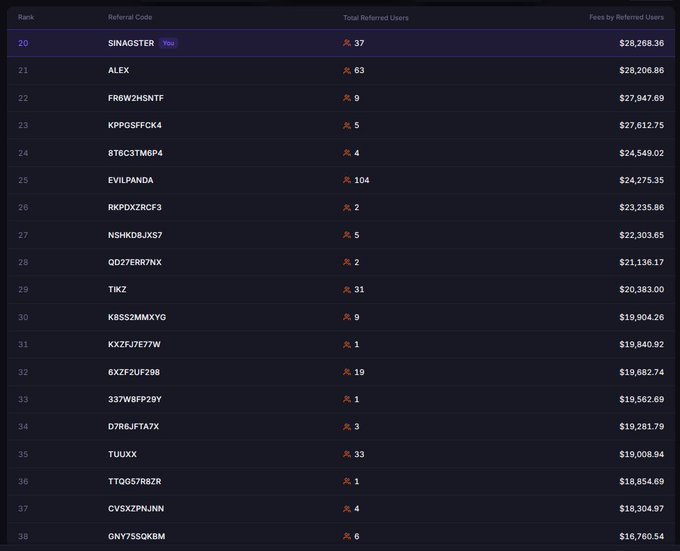Click the users icon in D7R6JFTA7X row

click(347, 427)
